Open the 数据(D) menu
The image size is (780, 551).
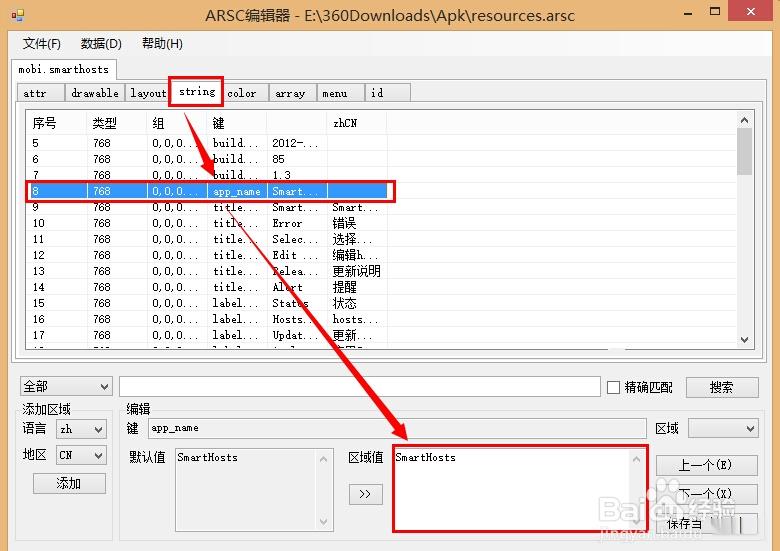[101, 44]
